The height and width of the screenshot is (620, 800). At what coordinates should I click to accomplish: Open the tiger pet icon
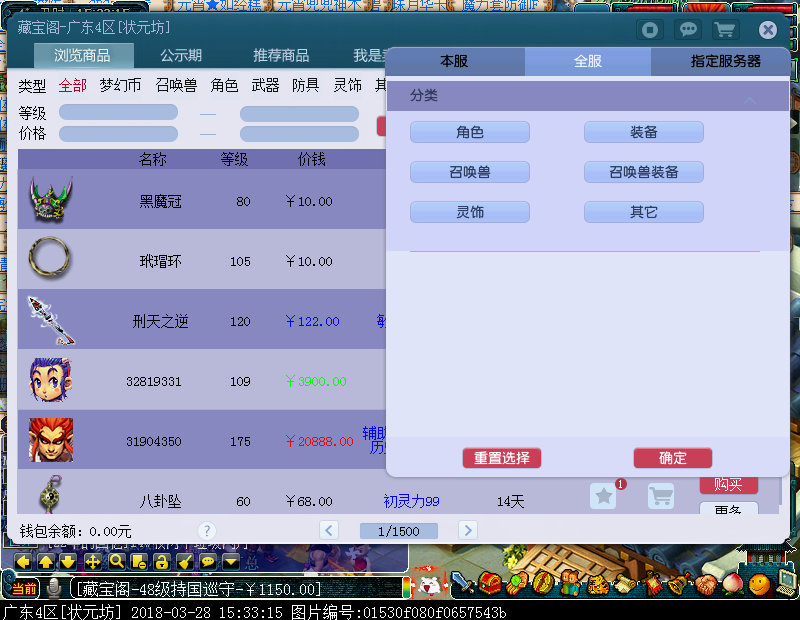tap(598, 584)
